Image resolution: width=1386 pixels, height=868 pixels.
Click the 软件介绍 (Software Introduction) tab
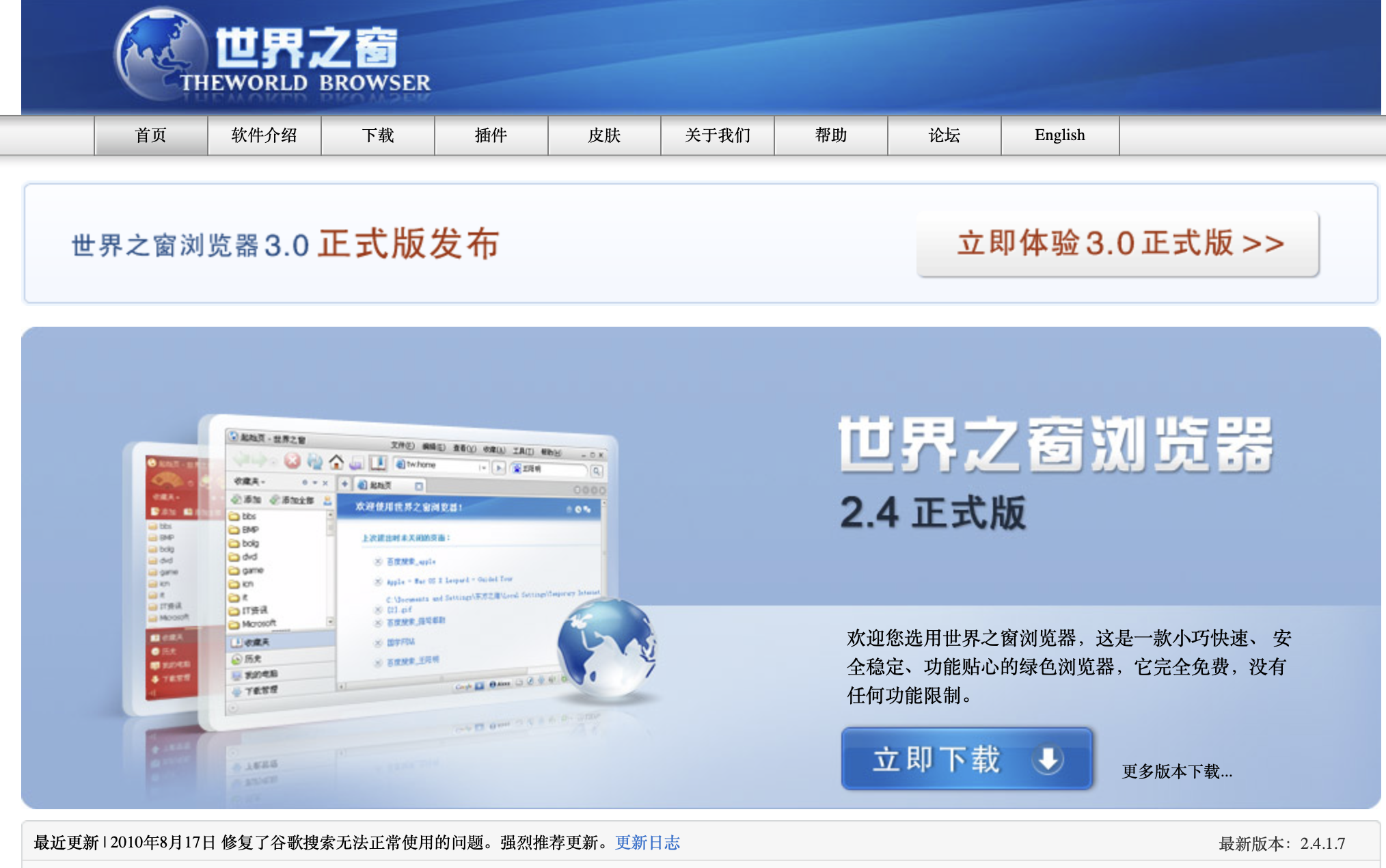pyautogui.click(x=263, y=135)
